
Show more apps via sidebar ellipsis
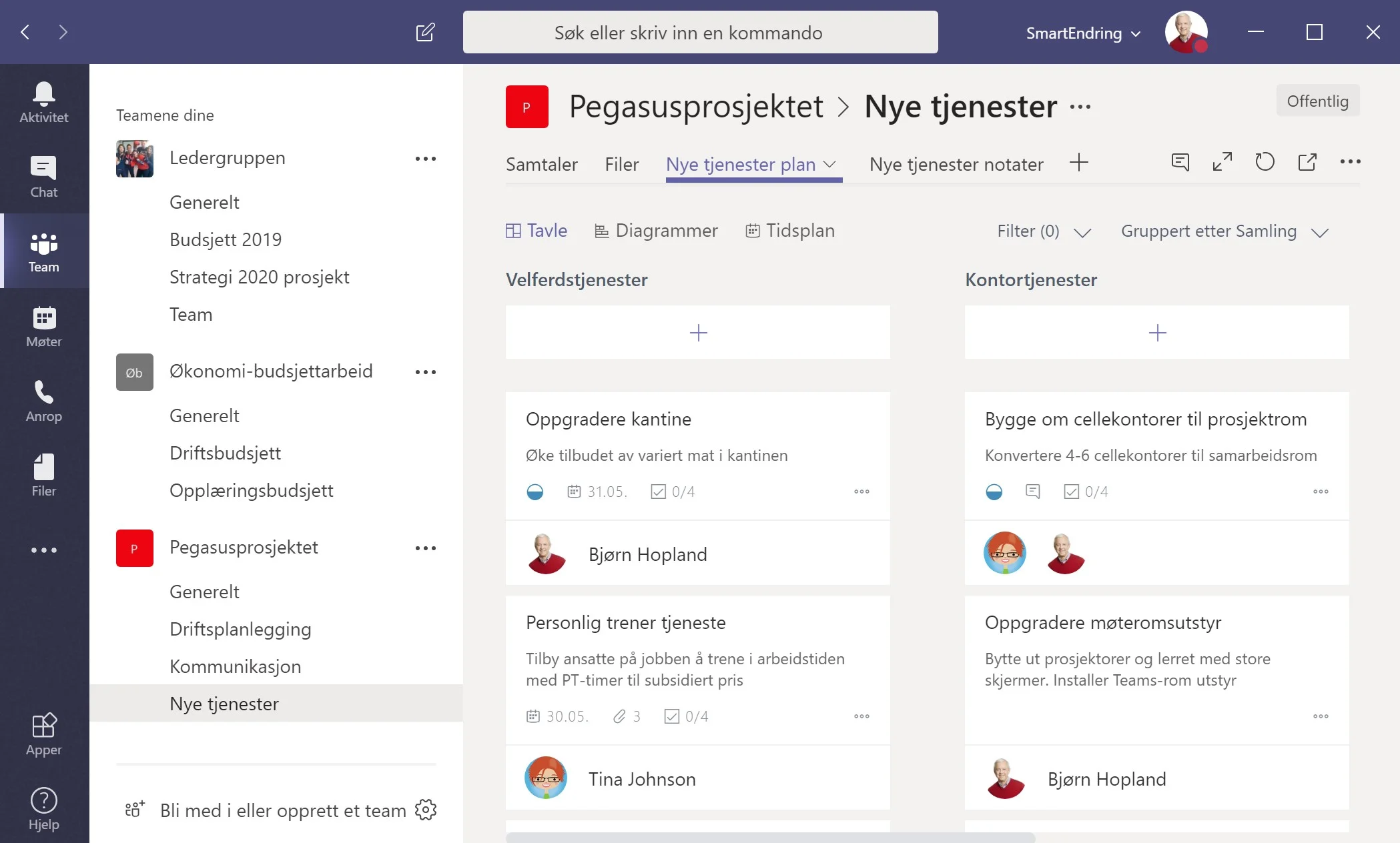pos(44,550)
